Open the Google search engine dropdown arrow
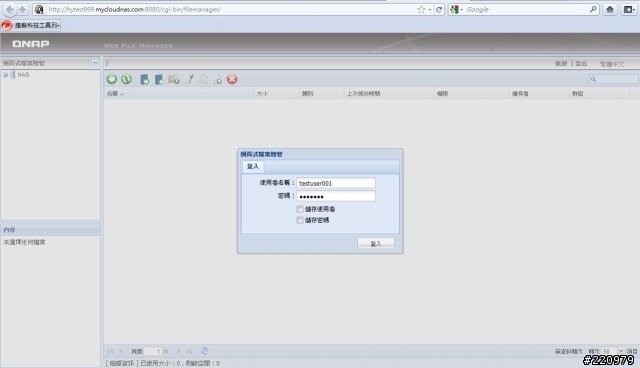Screen dimensions: 640x368 point(462,9)
